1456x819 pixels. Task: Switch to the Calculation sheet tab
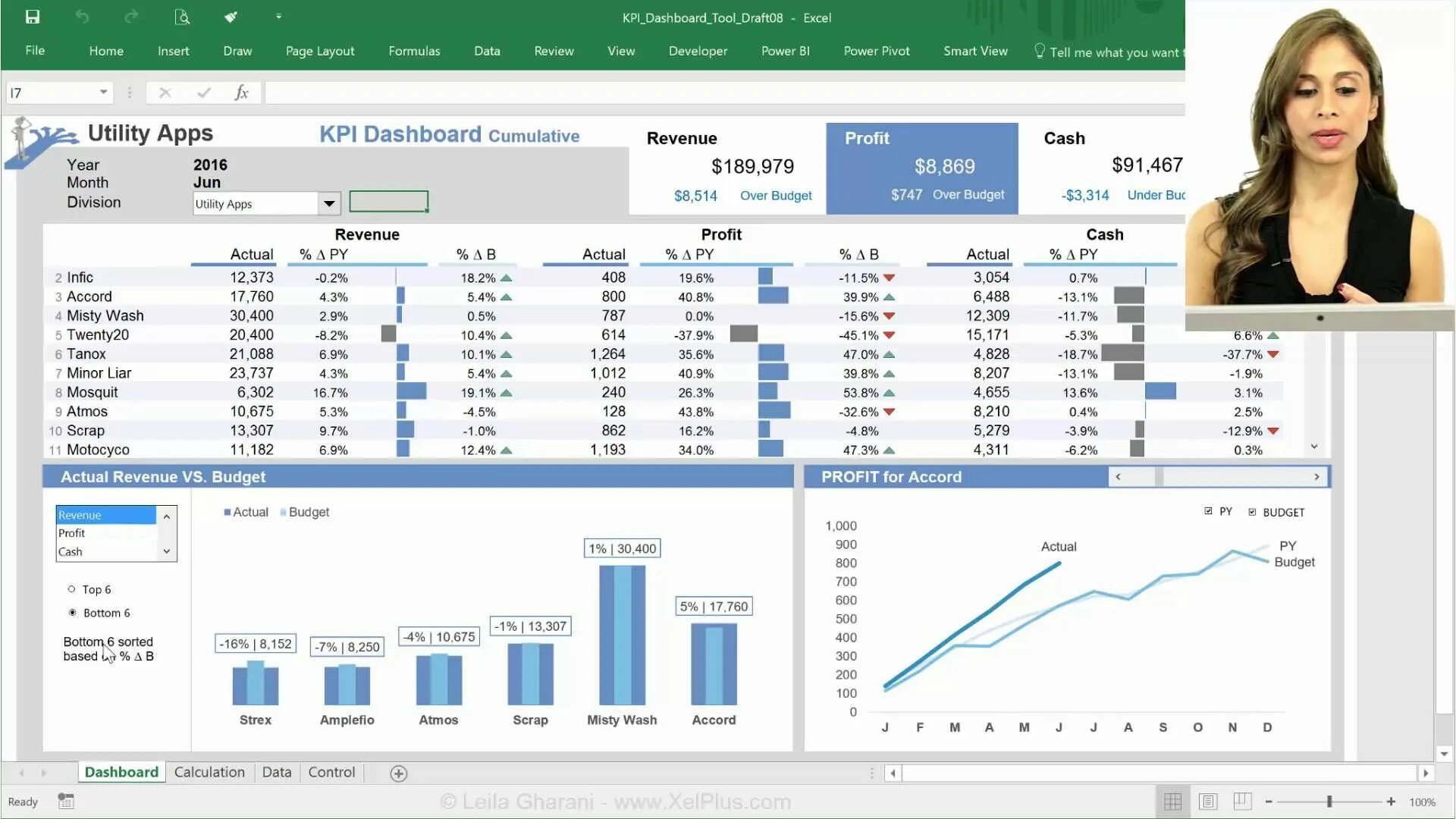tap(209, 772)
